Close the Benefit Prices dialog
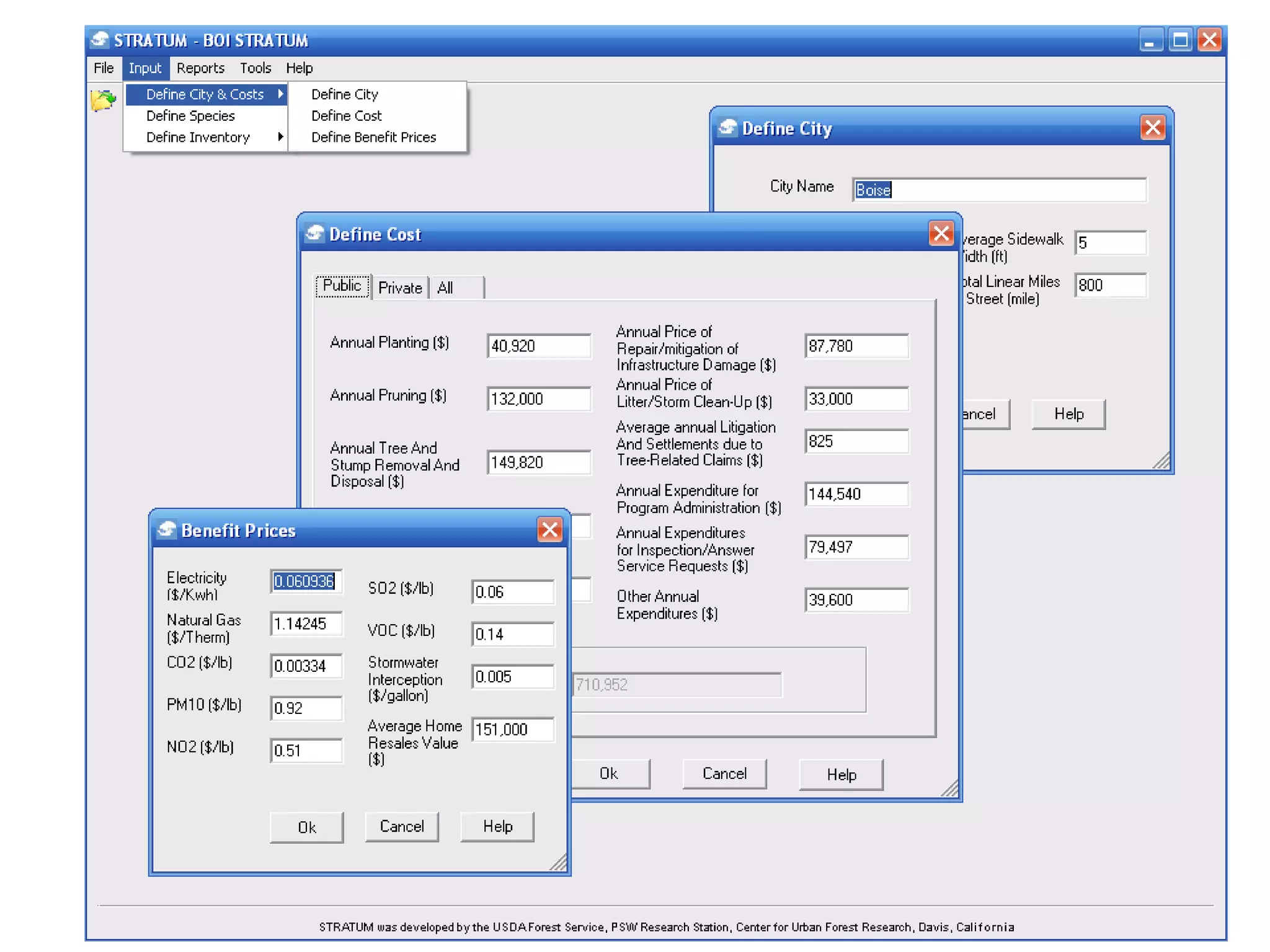The image size is (1270, 952). point(549,530)
